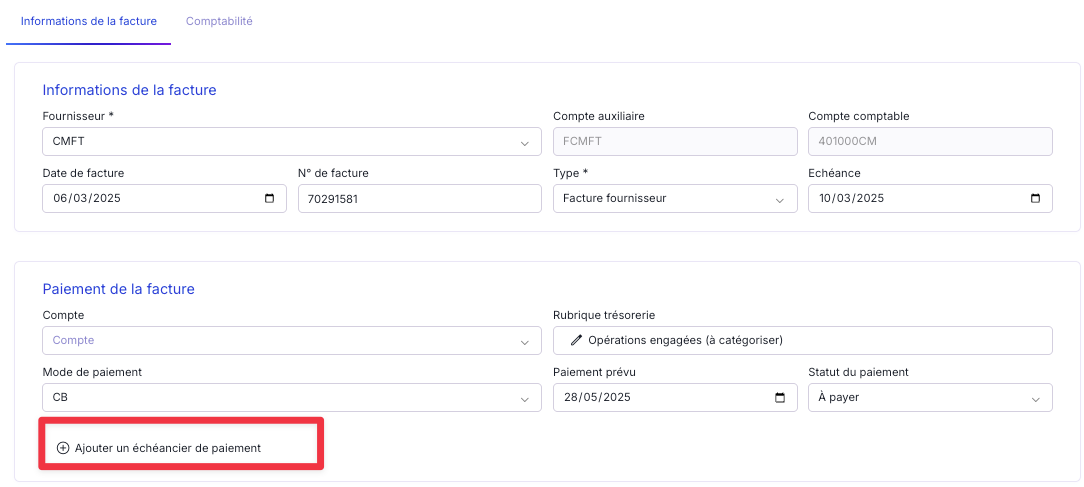
Task: Expand the Fournisseur dropdown chevron
Action: [525, 143]
